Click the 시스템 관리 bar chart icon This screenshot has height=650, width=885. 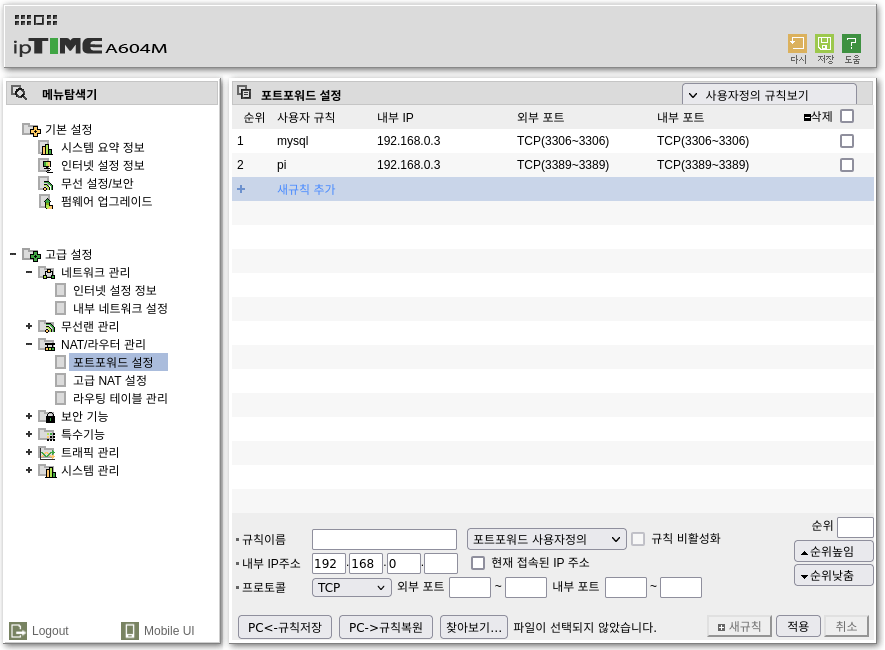(47, 471)
